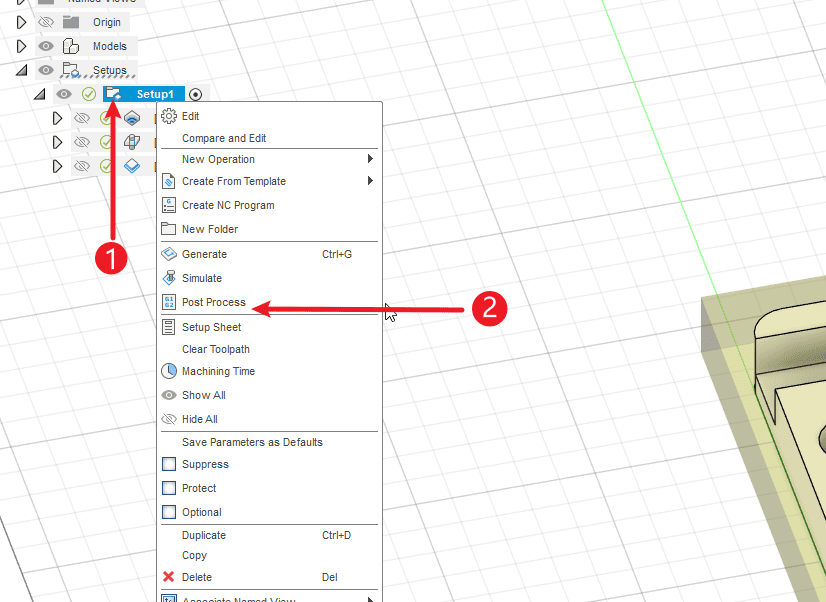Activate Setup1 using its radio button
Screen dimensions: 826x602
pos(195,94)
